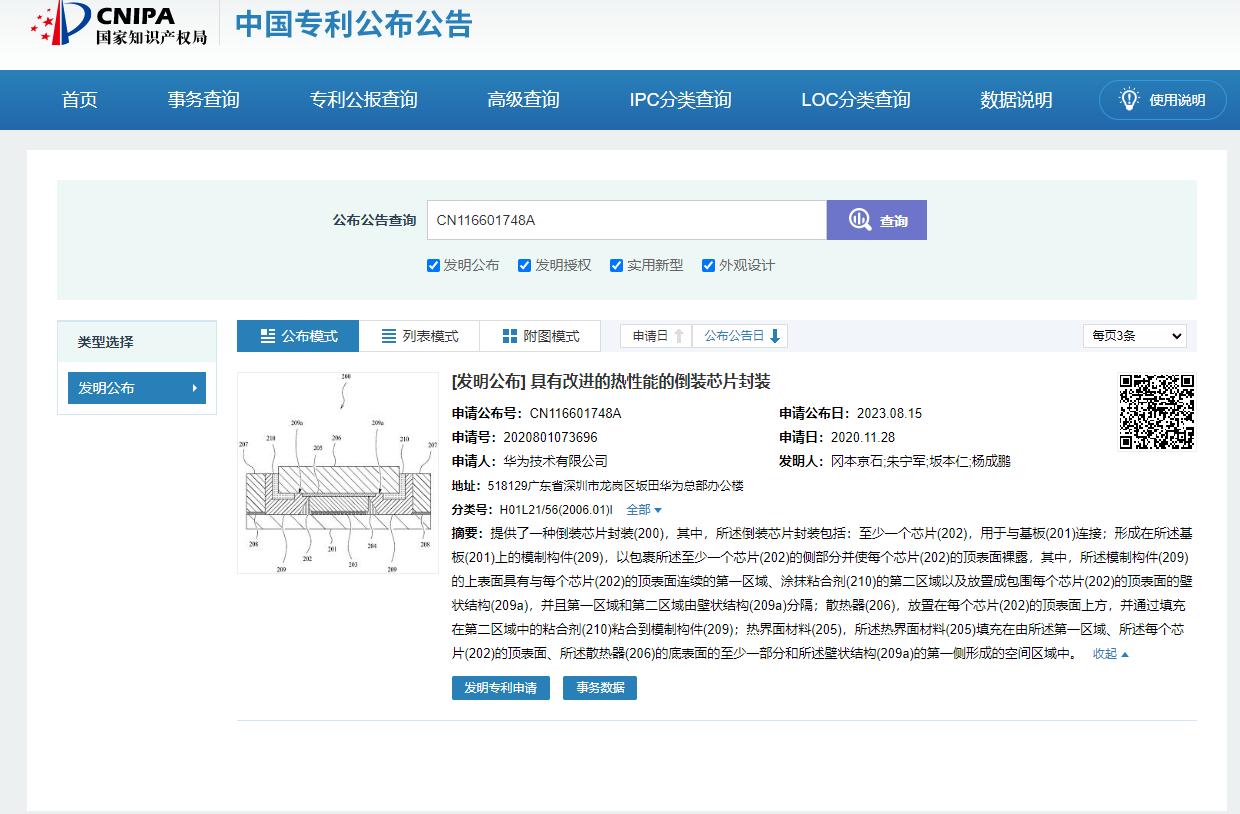Expand 全部 classification details
Viewport: 1240px width, 814px height.
641,509
